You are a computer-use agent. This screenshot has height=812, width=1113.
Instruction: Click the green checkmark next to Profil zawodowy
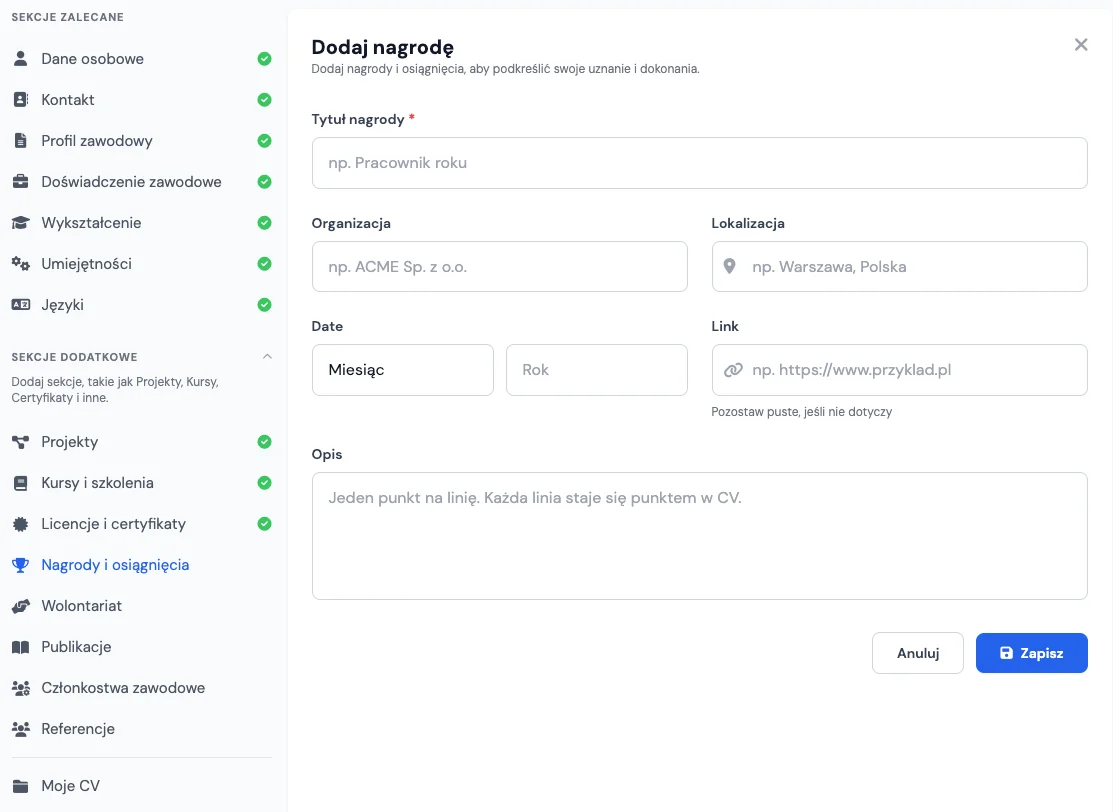point(264,141)
